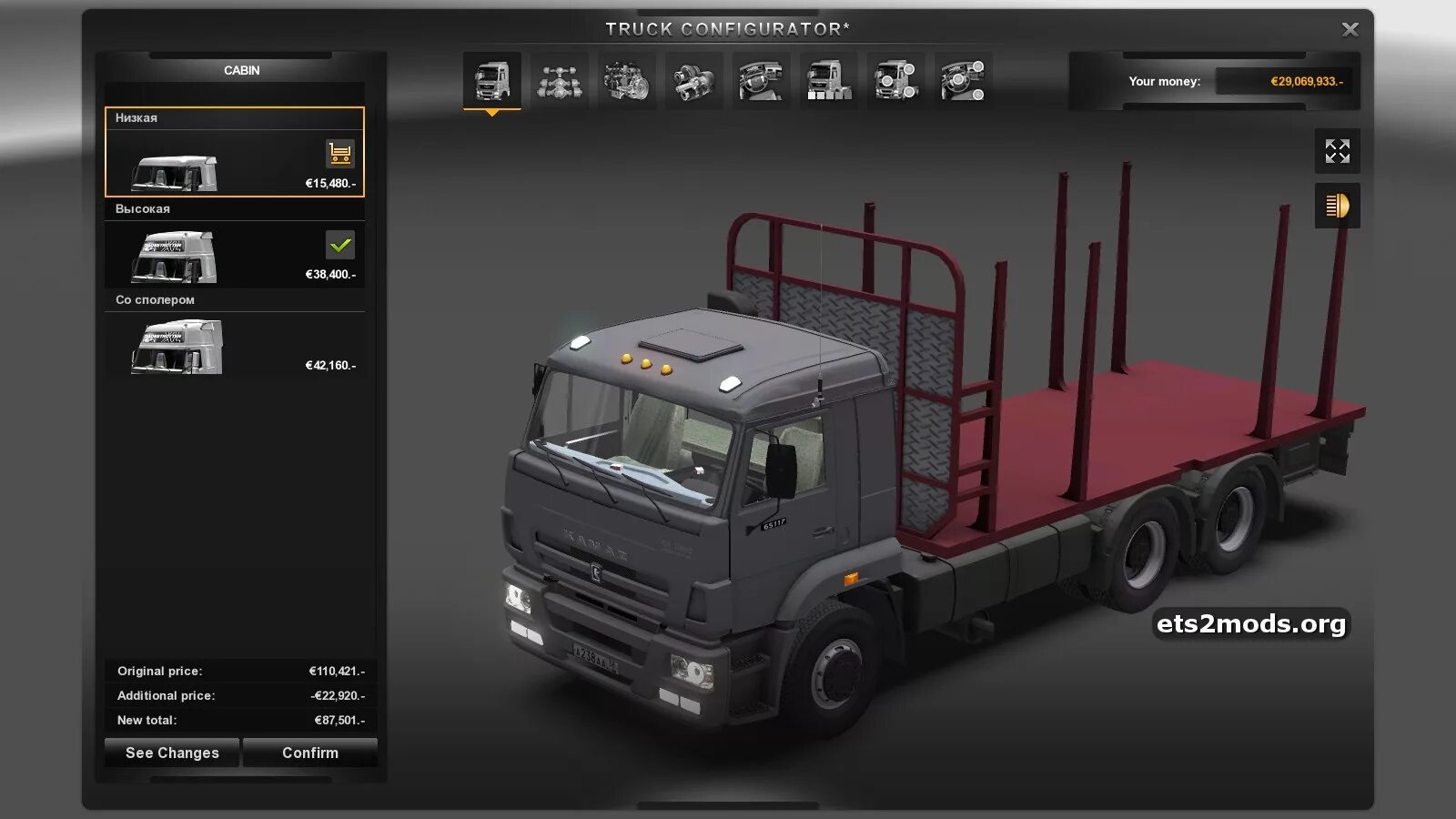Toggle the truck headlights preview
1456x819 pixels.
(1338, 206)
